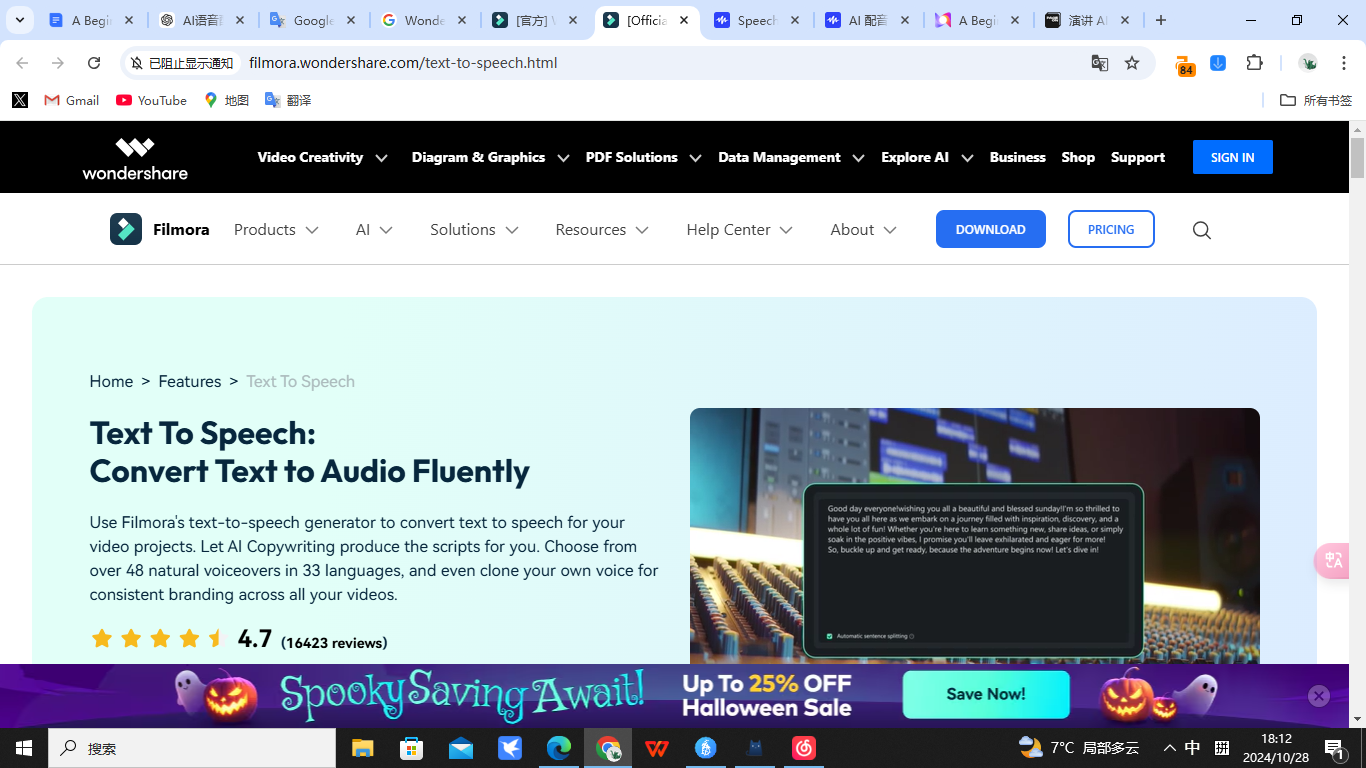1366x768 pixels.
Task: Click the blue download extension icon
Action: coord(1218,63)
